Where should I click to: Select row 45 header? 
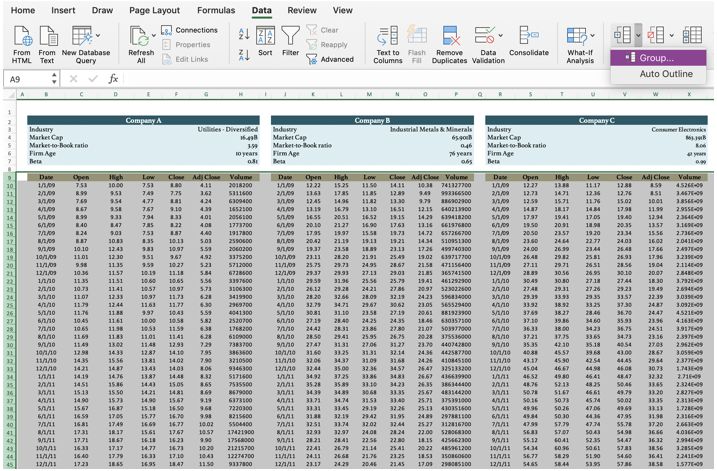[x=10, y=465]
